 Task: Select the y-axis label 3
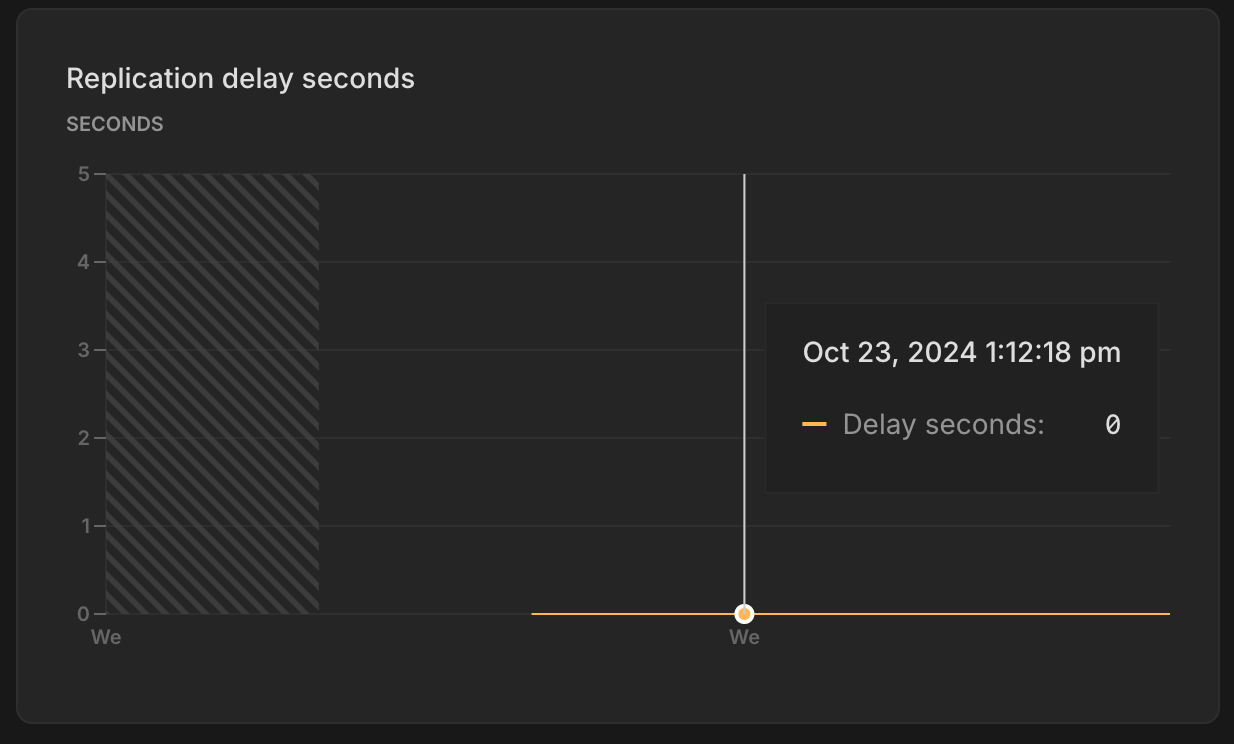click(x=84, y=350)
